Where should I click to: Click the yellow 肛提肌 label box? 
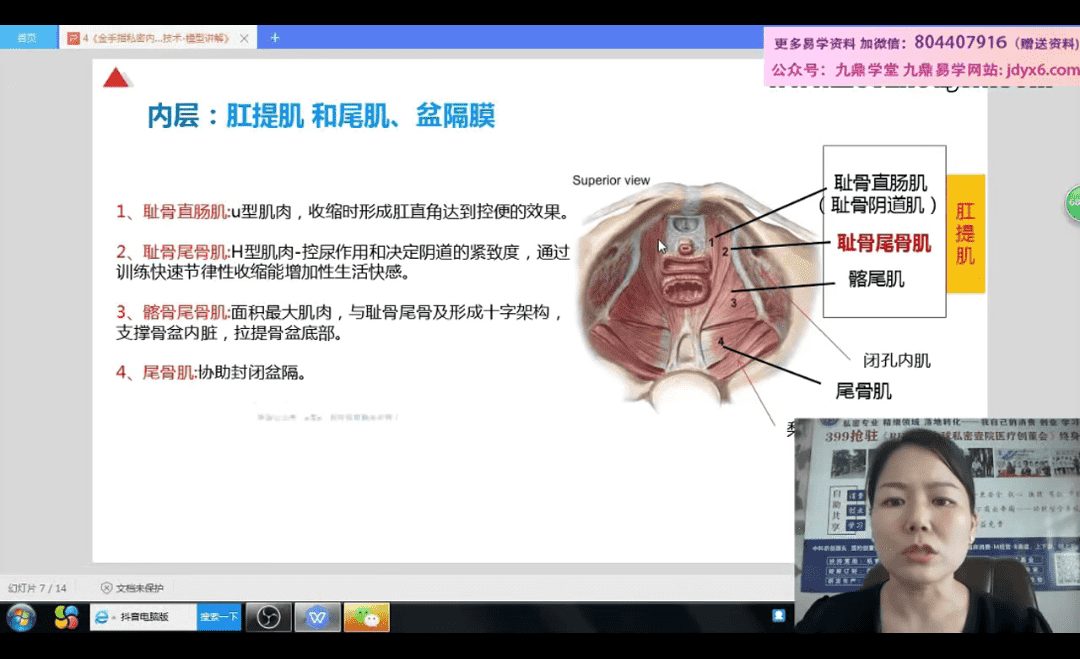click(x=965, y=234)
